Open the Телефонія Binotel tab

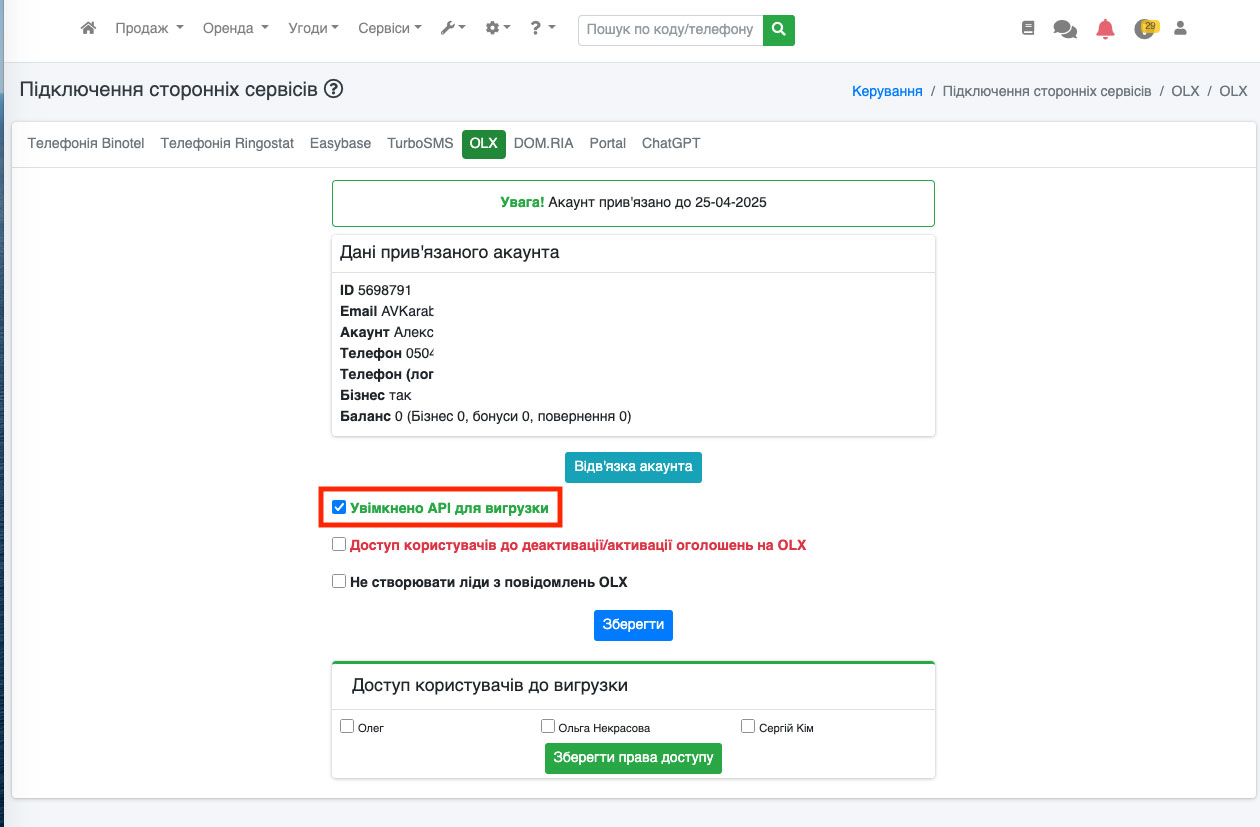[86, 144]
